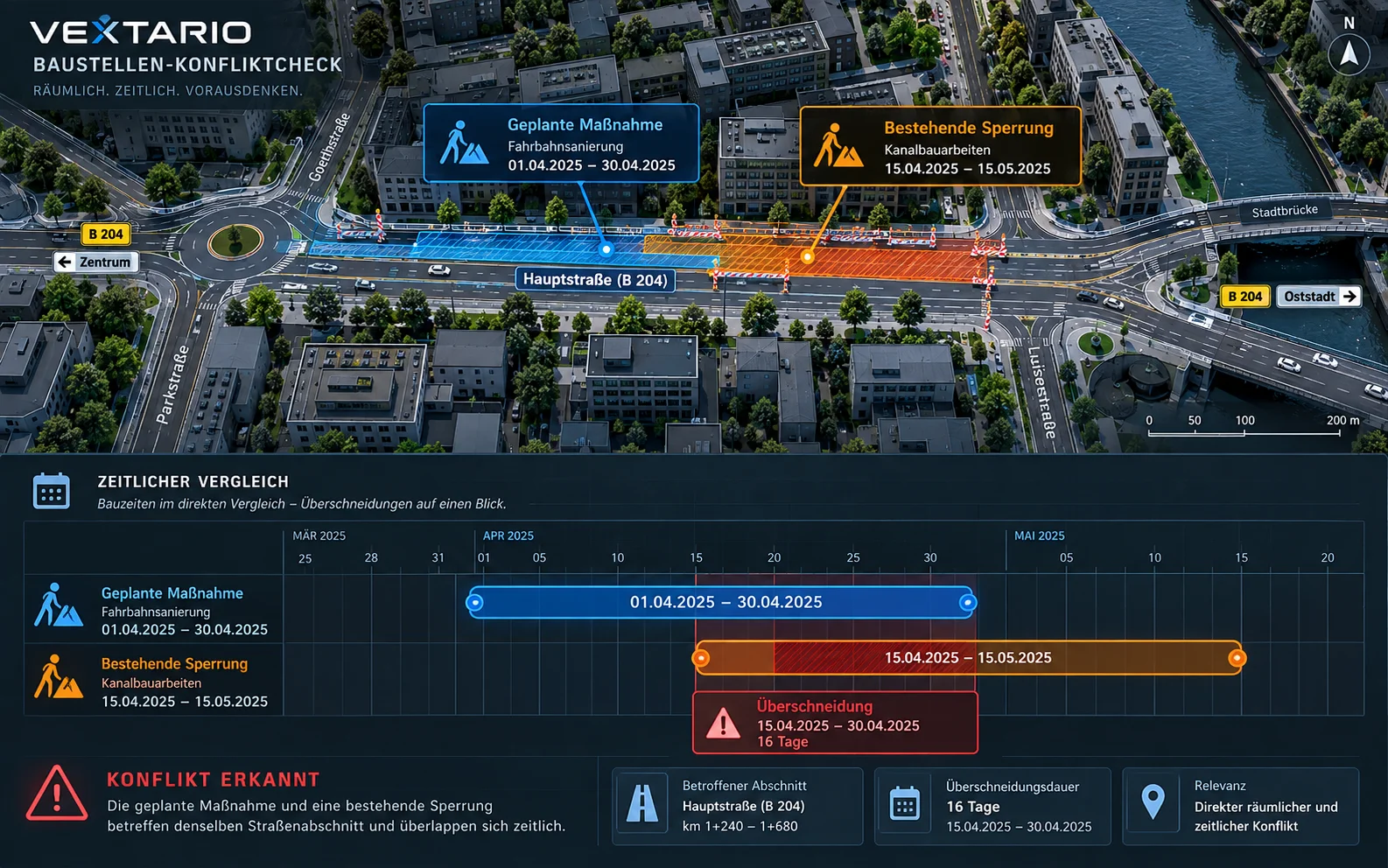Click the end handle of the blue Gantt bar

[967, 602]
